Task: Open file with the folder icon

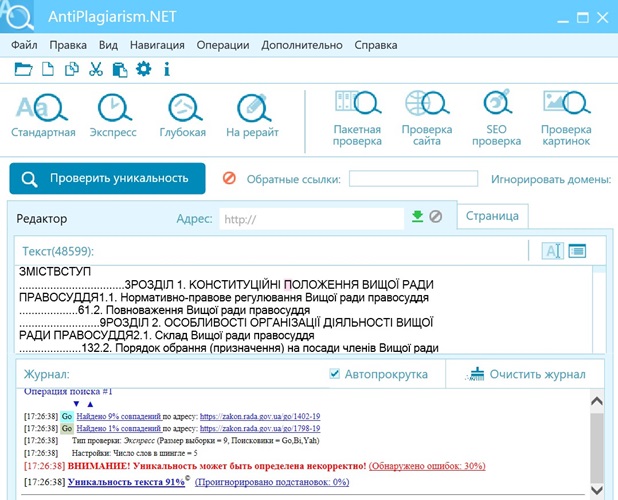Action: 23,69
